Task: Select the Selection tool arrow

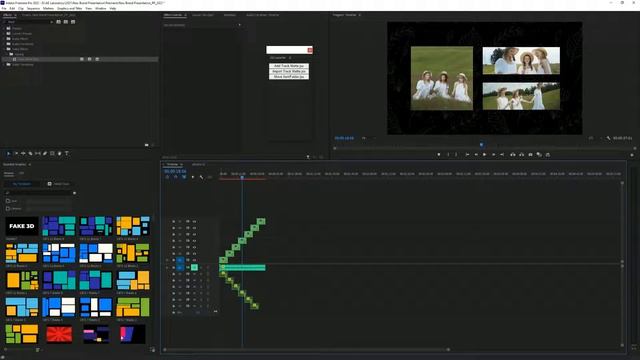Action: click(x=8, y=153)
